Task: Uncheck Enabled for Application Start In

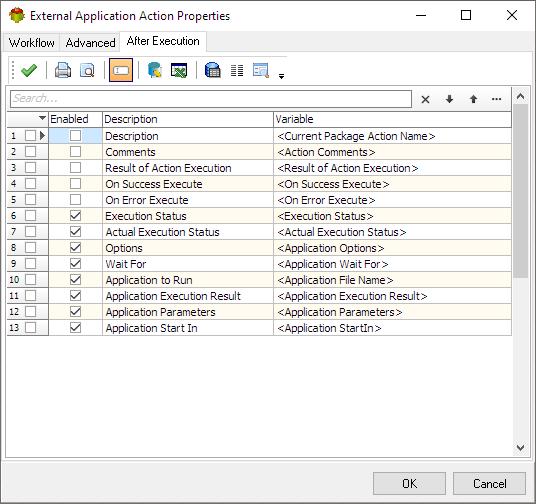Action: 75,327
